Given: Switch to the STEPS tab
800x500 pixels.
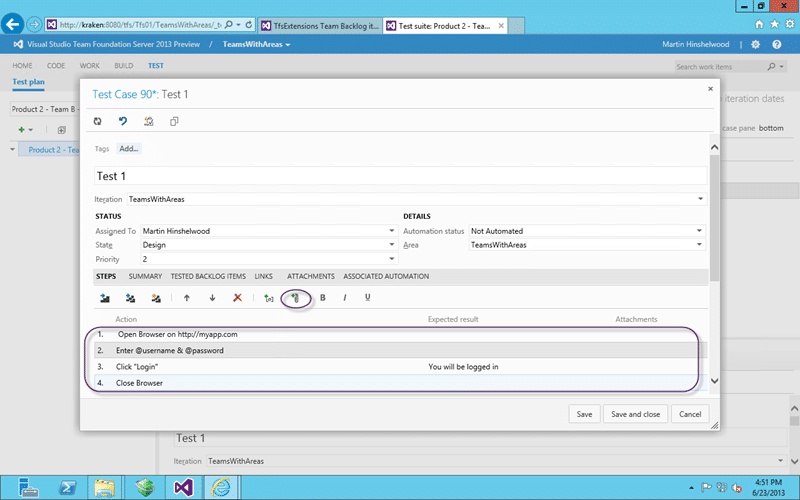Looking at the screenshot, I should 106,276.
